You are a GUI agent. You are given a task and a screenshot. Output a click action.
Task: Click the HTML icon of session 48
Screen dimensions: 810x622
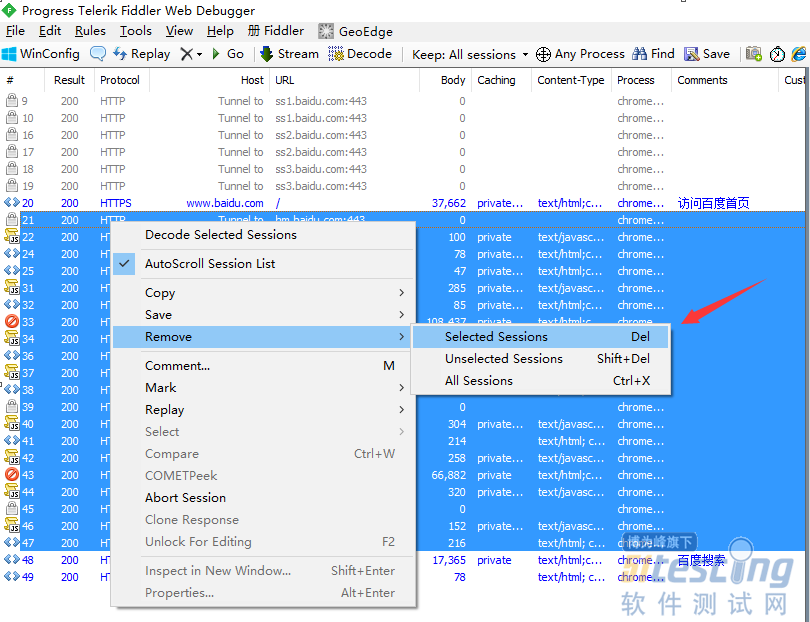click(11, 559)
